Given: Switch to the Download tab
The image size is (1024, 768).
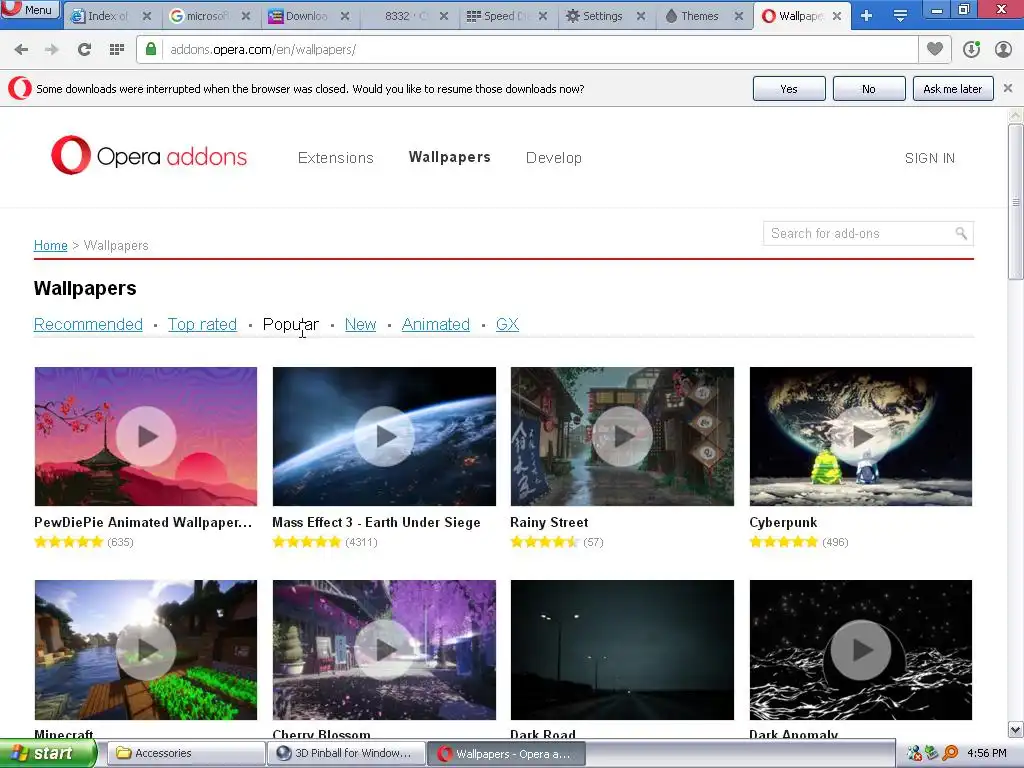Looking at the screenshot, I should coord(307,16).
